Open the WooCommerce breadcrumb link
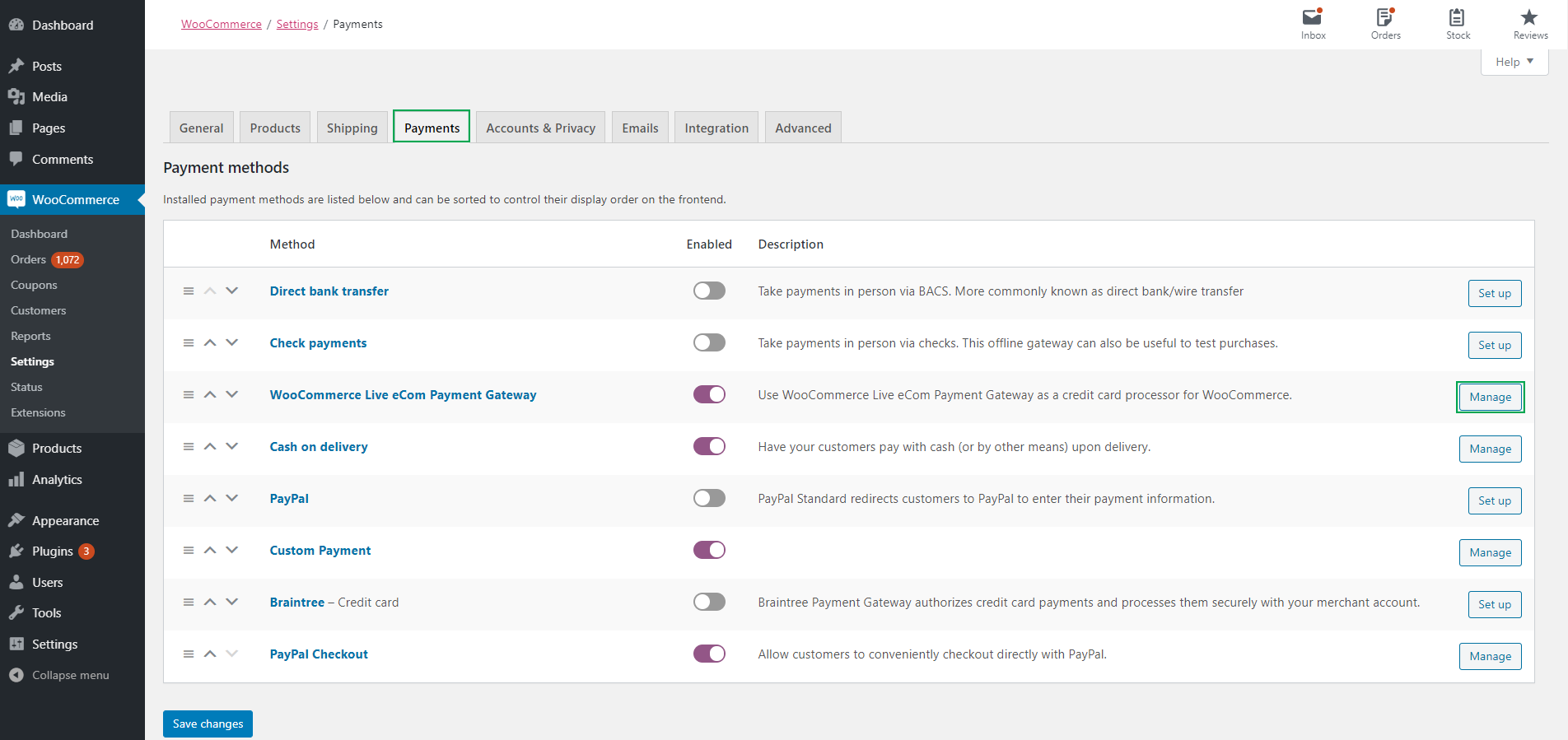Image resolution: width=1568 pixels, height=740 pixels. click(x=222, y=24)
